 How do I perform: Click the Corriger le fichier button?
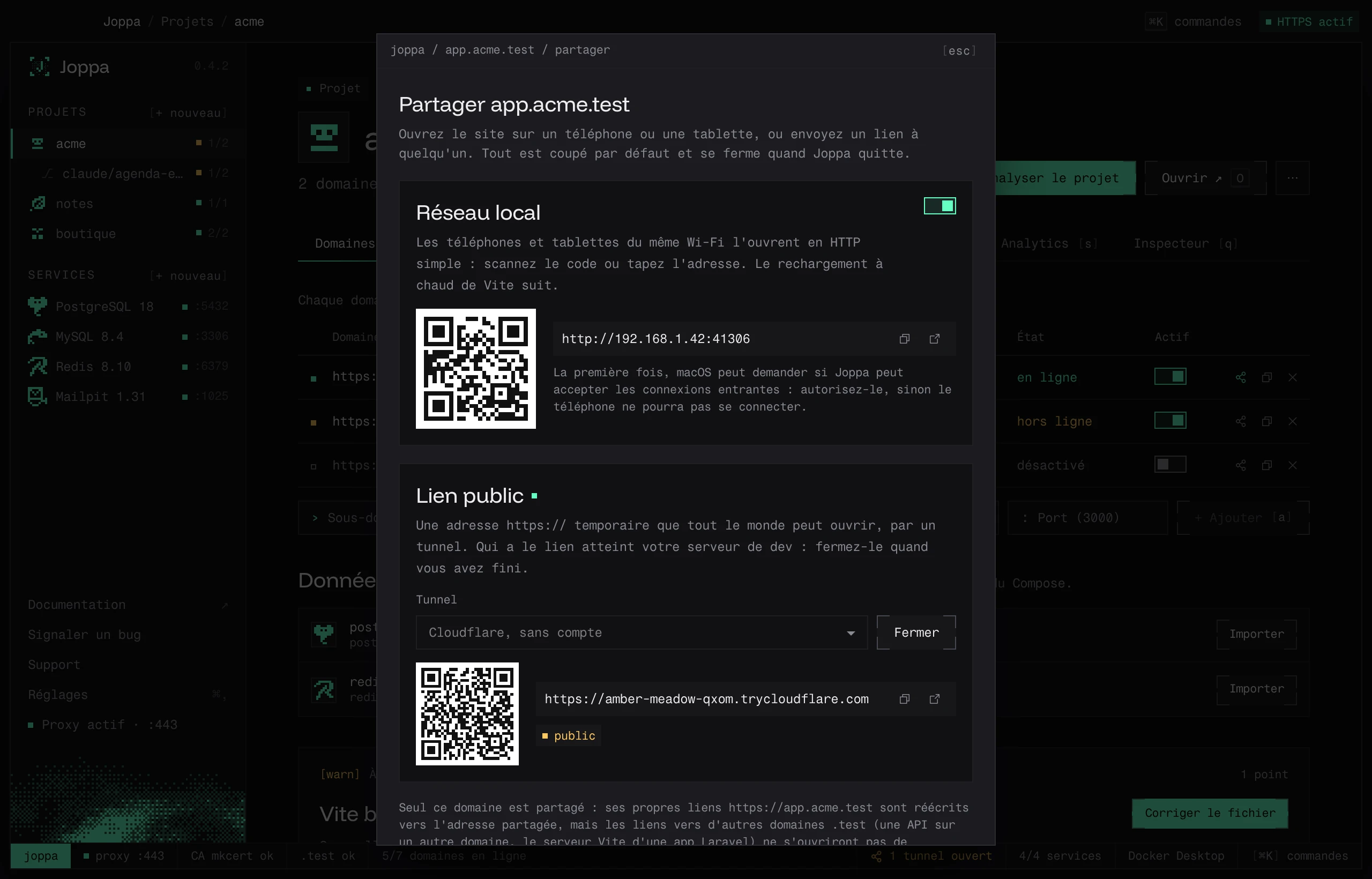coord(1210,814)
